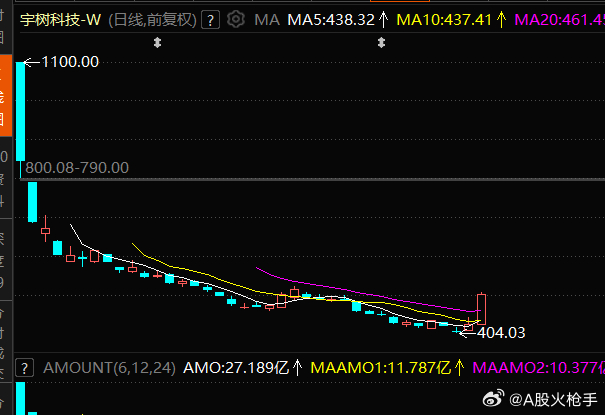Select the 宇树科技-W stock title

(x=61, y=20)
